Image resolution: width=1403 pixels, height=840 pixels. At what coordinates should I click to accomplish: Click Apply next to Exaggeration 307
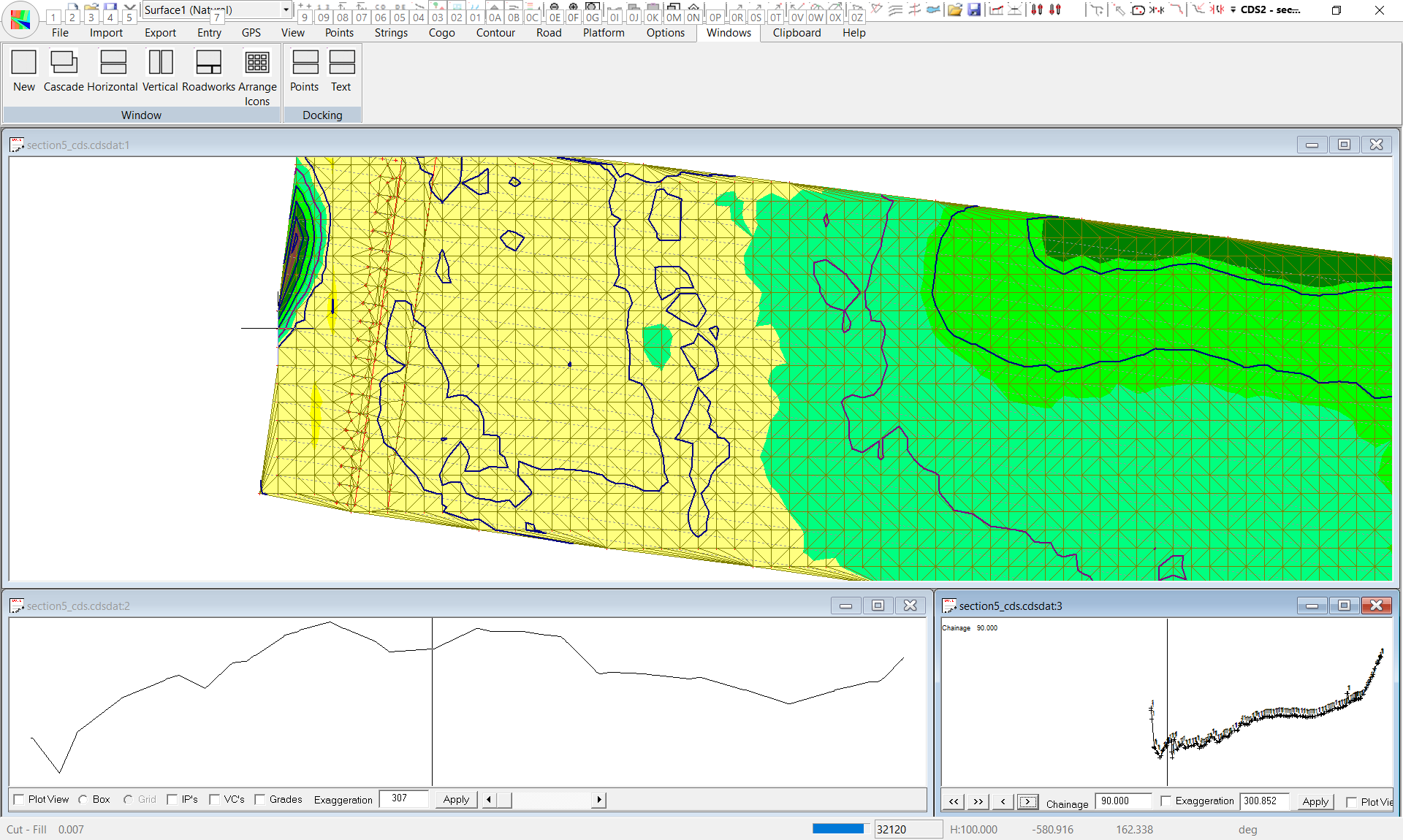click(456, 800)
